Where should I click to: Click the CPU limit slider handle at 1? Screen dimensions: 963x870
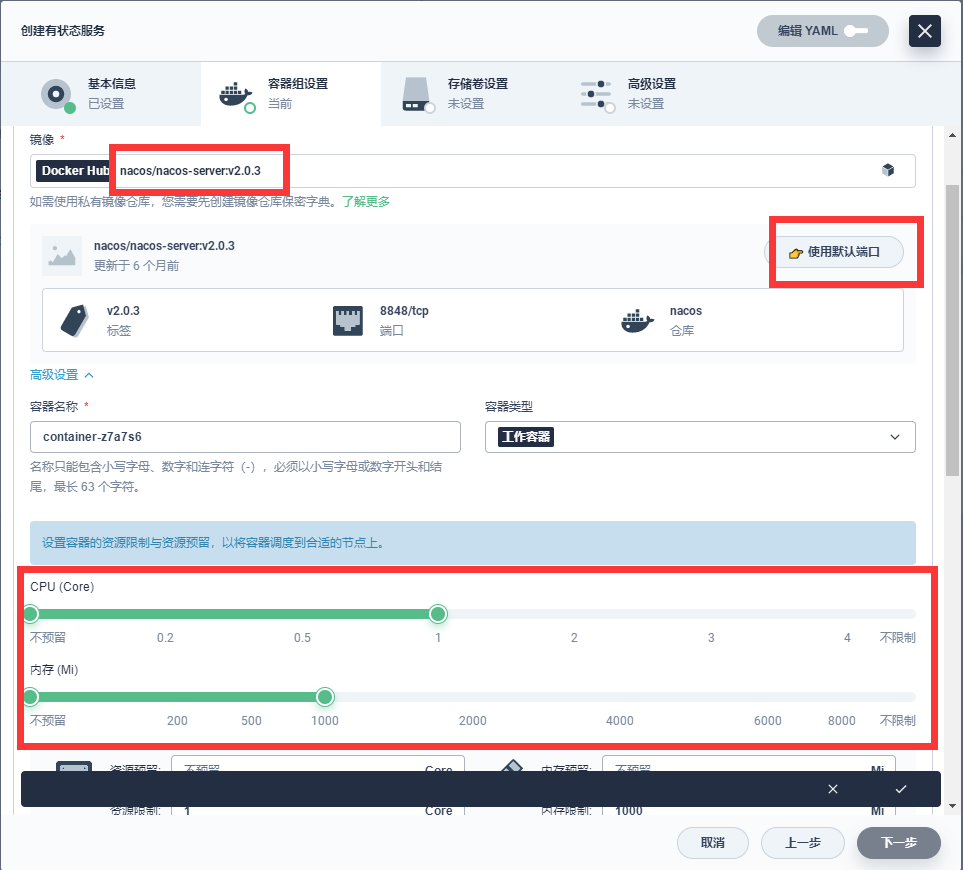pyautogui.click(x=438, y=614)
